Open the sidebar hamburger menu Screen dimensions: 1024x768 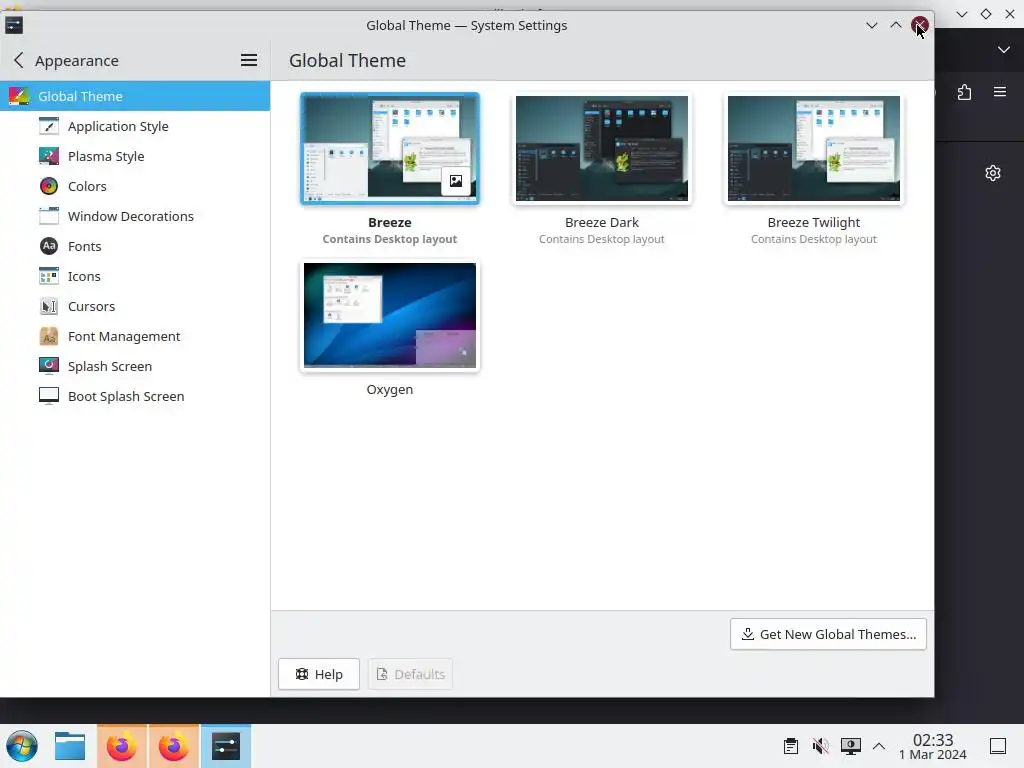(249, 61)
